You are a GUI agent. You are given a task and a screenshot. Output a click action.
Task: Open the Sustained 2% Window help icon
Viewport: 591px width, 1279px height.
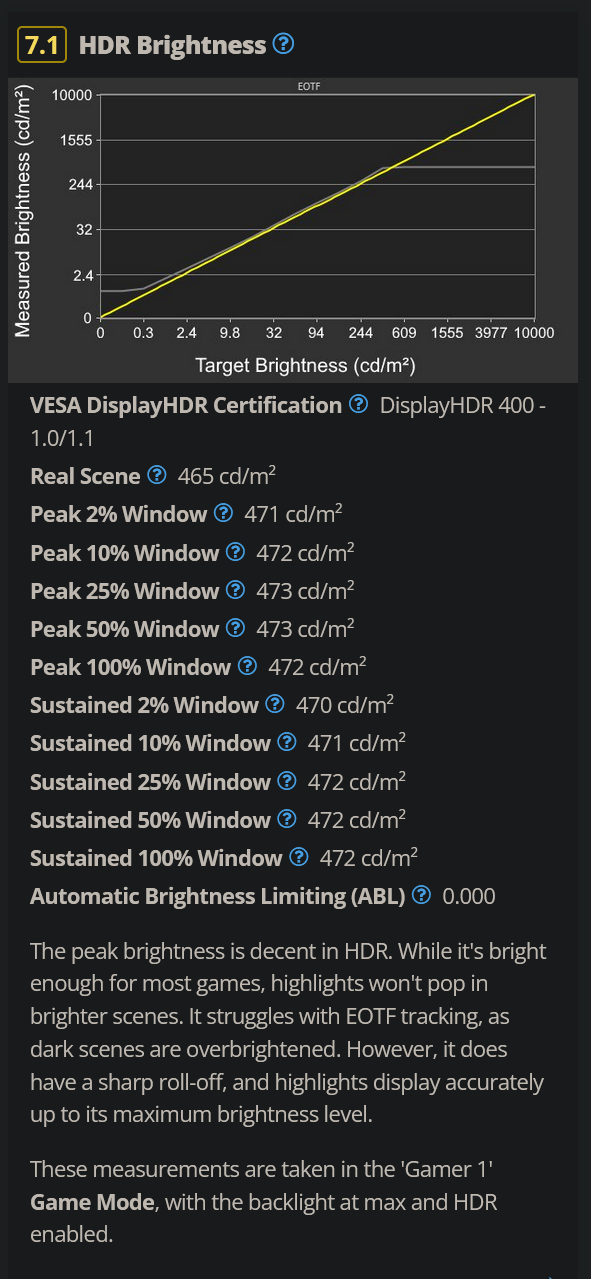(275, 705)
